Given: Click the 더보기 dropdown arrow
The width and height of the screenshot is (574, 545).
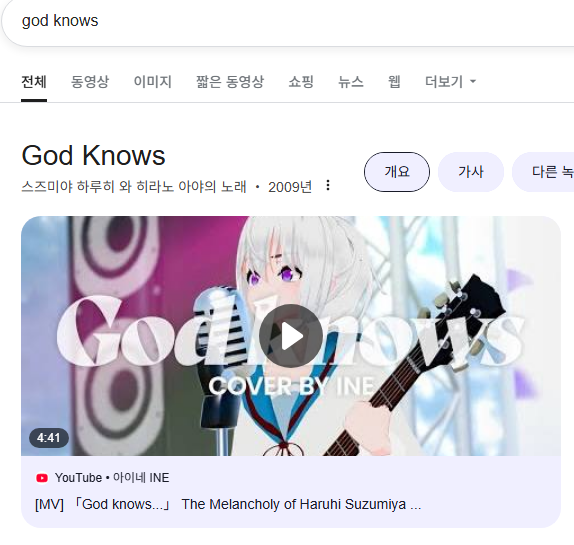Looking at the screenshot, I should tap(473, 81).
